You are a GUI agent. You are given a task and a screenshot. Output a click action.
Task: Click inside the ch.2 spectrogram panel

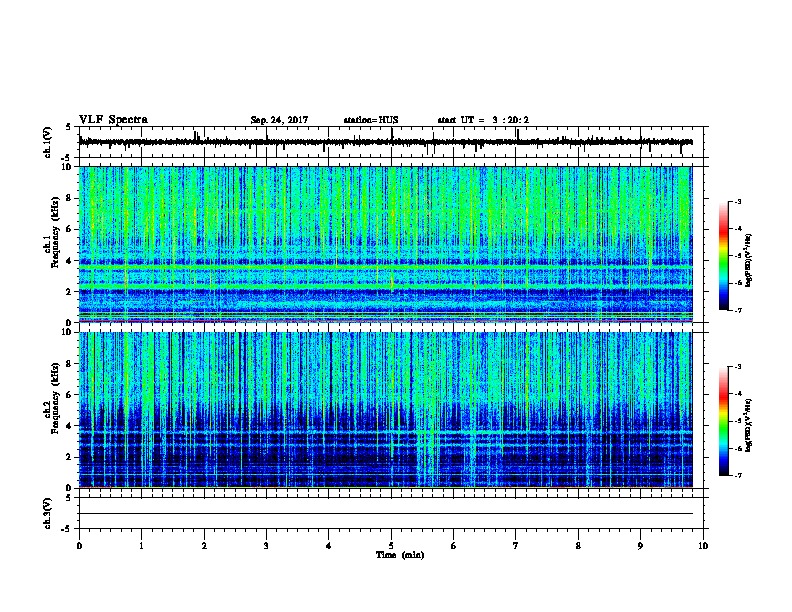click(x=386, y=410)
